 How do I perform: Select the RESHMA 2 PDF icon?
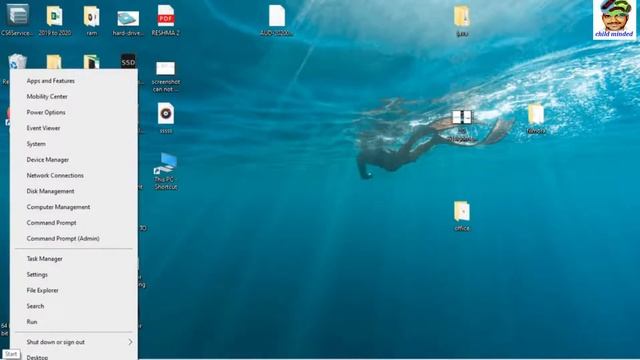coord(166,20)
